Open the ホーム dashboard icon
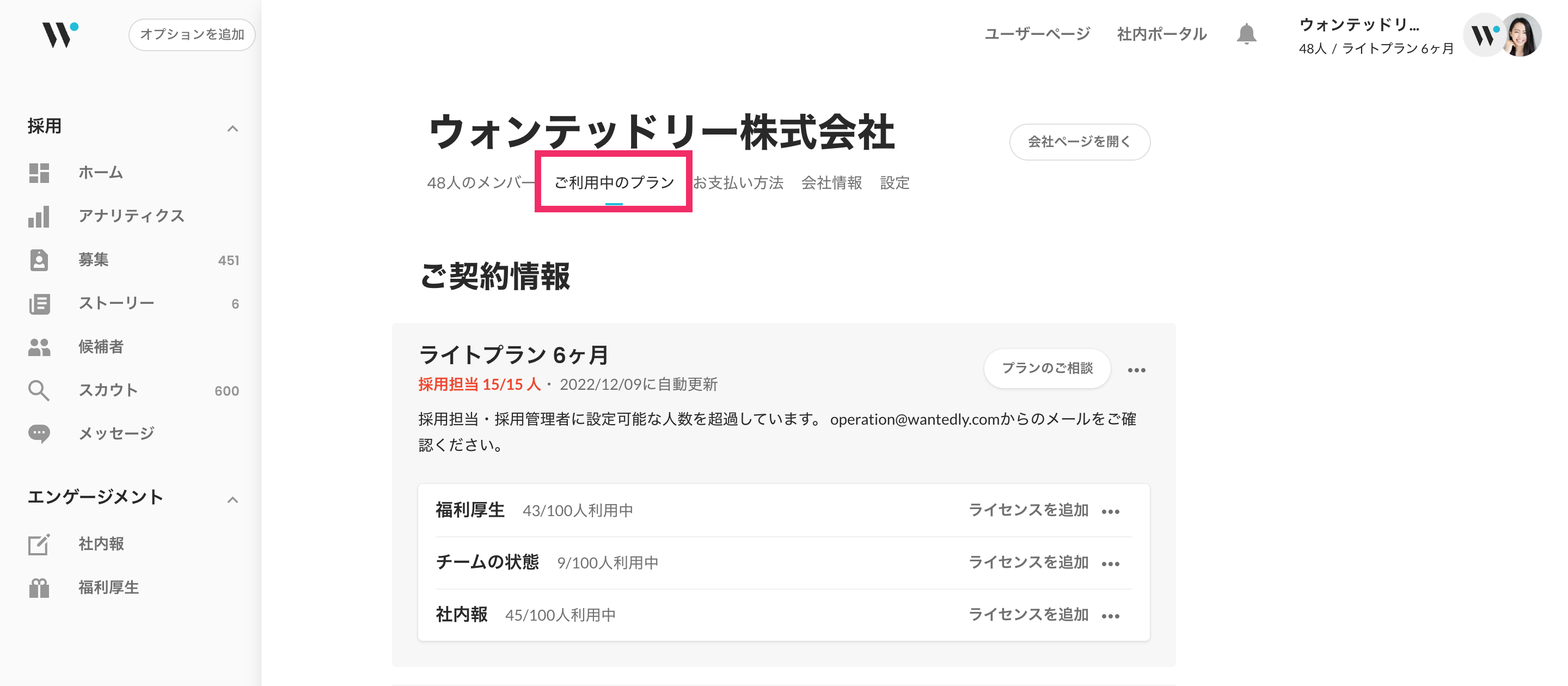The height and width of the screenshot is (686, 1568). click(39, 173)
